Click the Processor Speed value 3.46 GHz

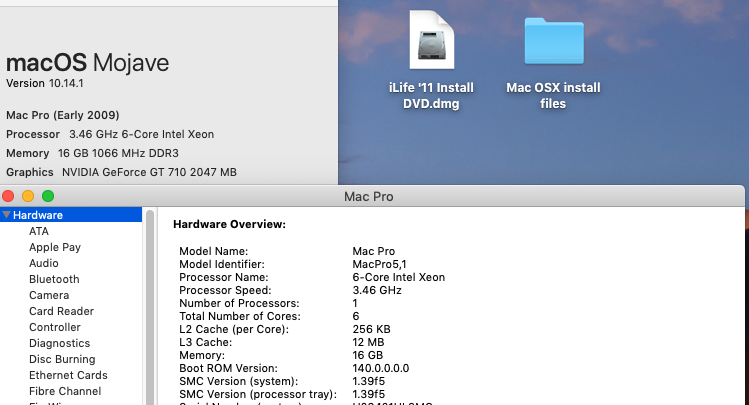377,290
